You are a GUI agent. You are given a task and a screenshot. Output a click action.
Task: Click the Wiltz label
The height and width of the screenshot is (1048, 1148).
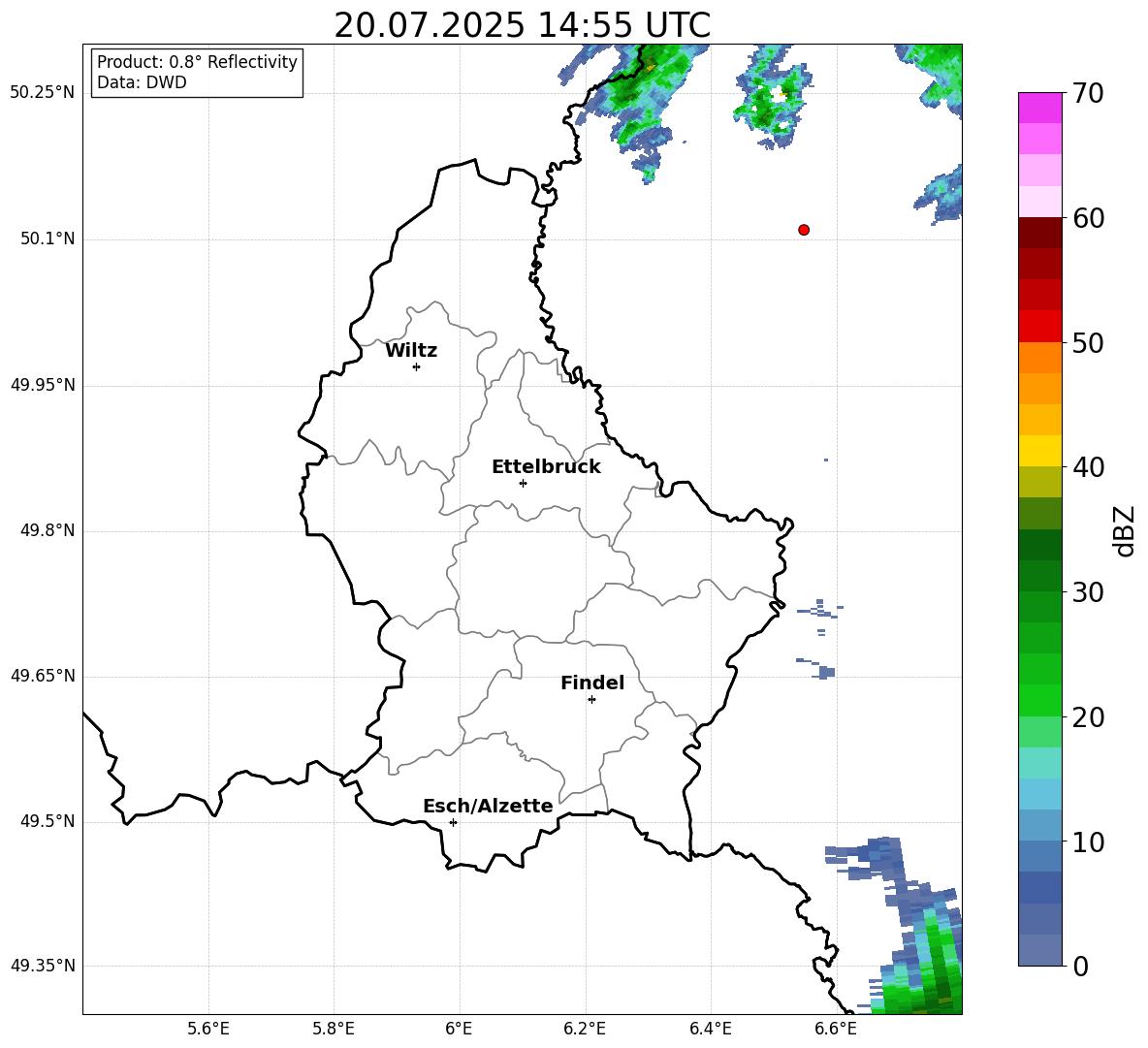pos(411,351)
